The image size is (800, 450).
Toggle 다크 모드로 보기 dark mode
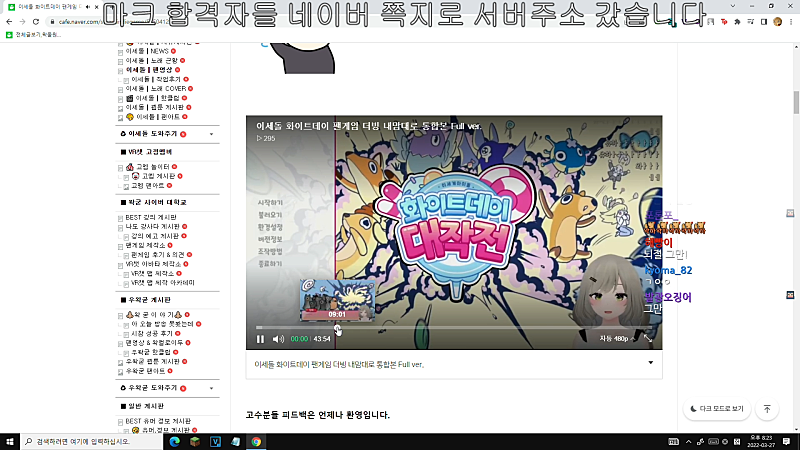pyautogui.click(x=717, y=409)
